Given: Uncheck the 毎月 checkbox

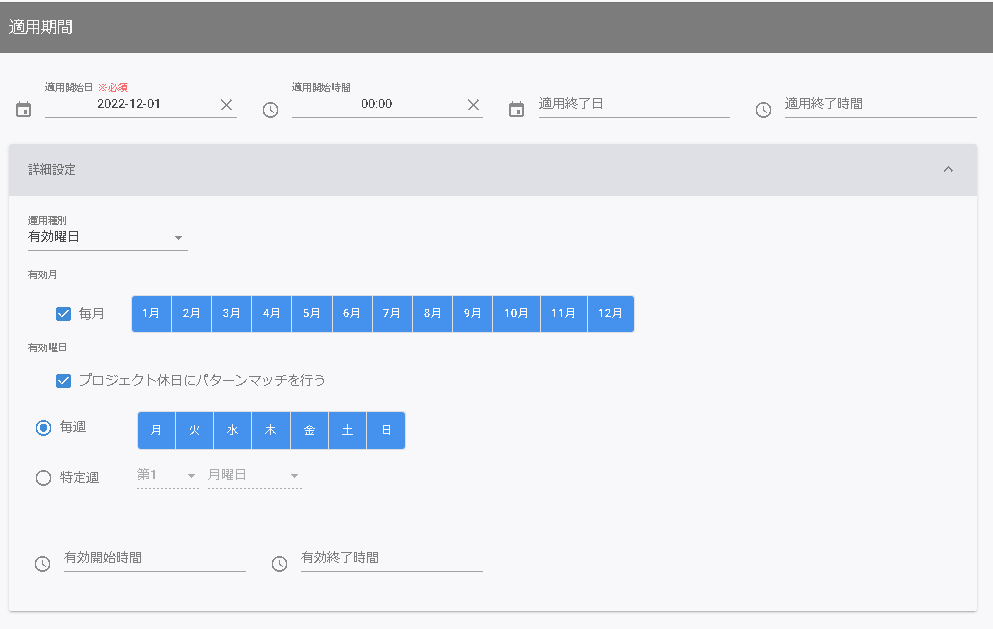Looking at the screenshot, I should (64, 314).
